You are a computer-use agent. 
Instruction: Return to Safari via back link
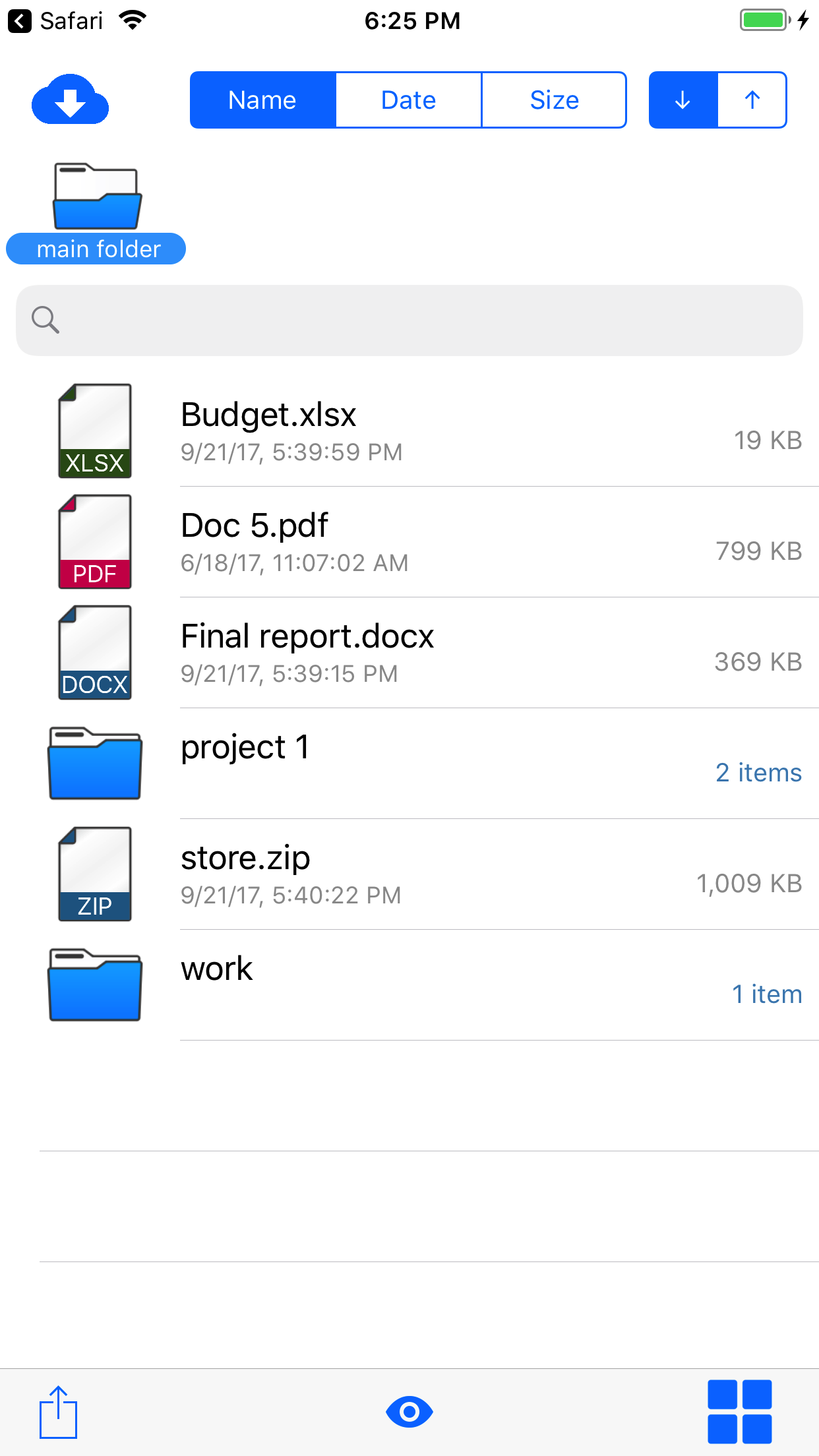click(55, 21)
